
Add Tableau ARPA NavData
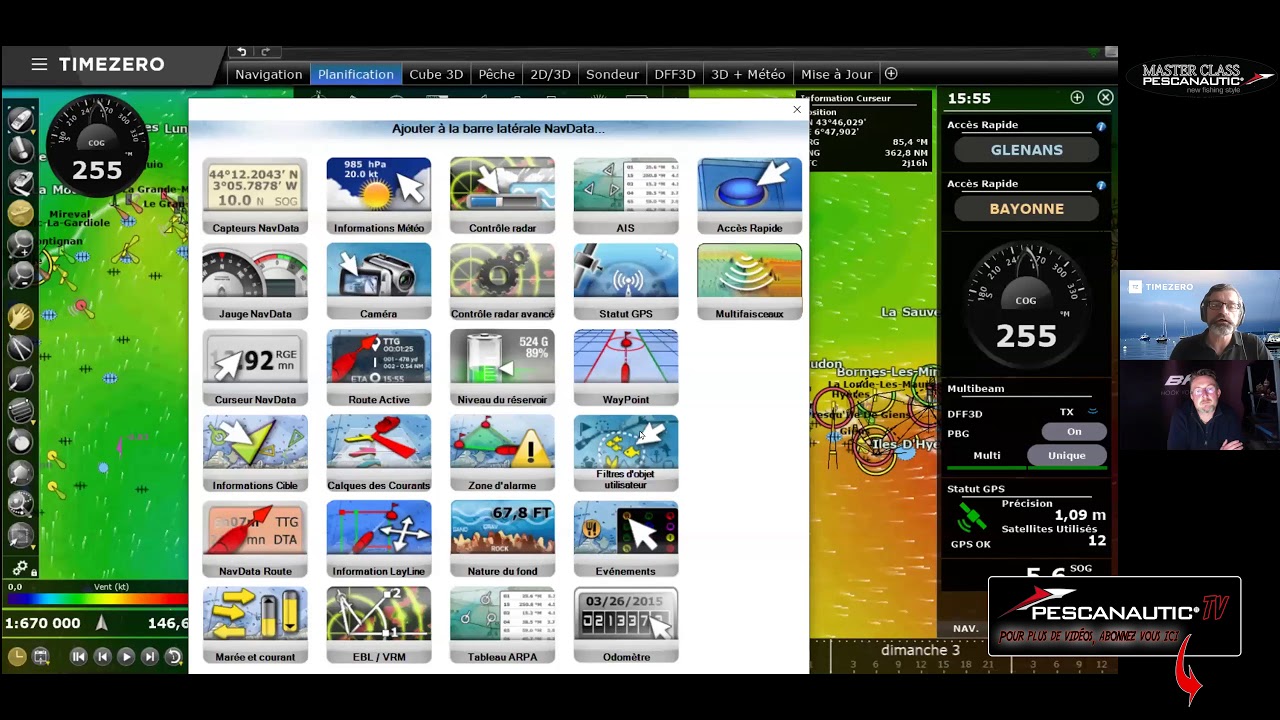tap(502, 626)
